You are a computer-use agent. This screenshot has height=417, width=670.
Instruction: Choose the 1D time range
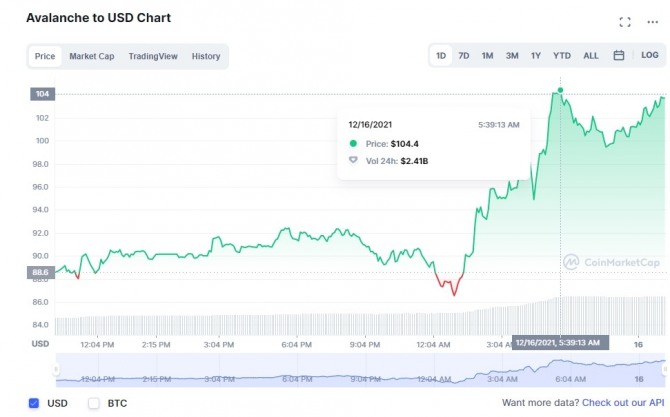441,56
